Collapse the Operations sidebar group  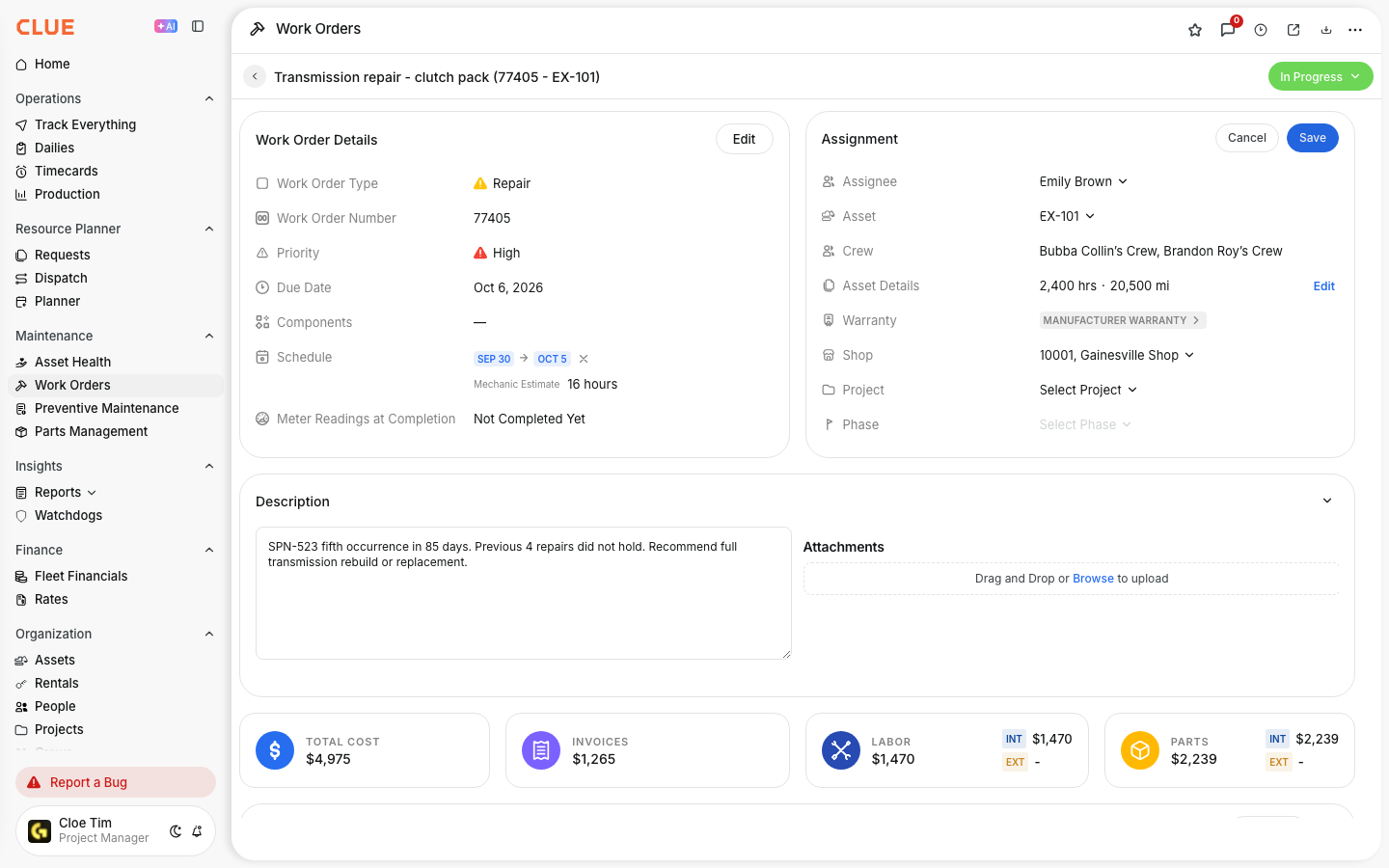coord(209,98)
